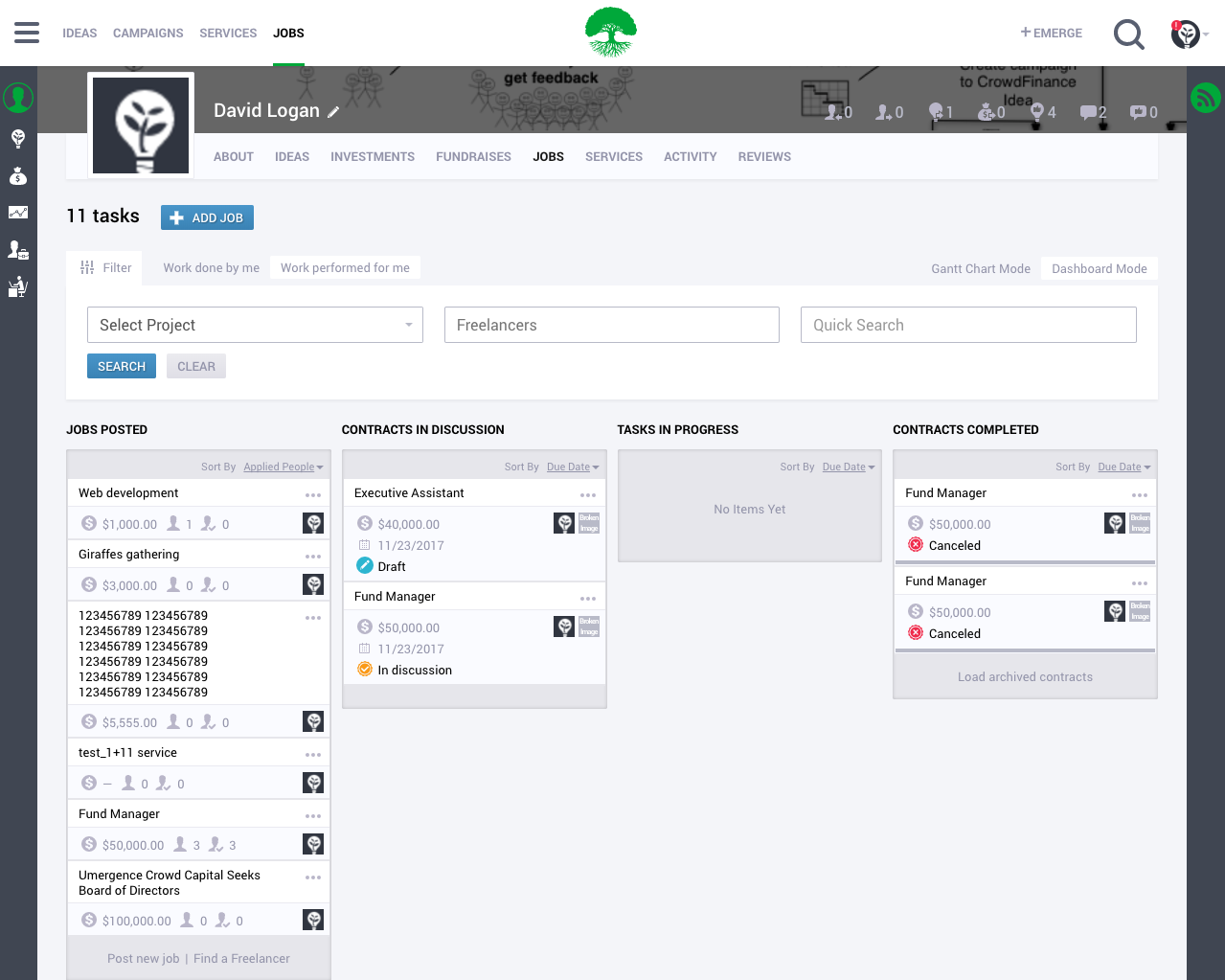Open the Web development job title

coord(128,493)
